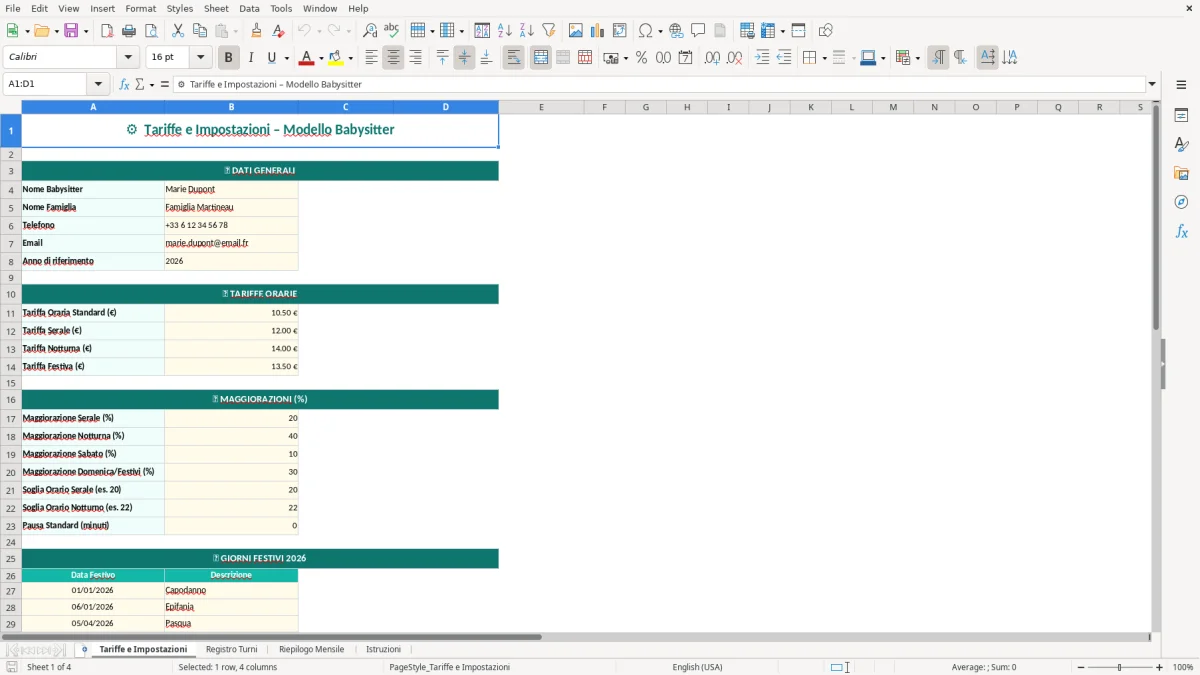Open sidebar Navigator deck

1181,202
